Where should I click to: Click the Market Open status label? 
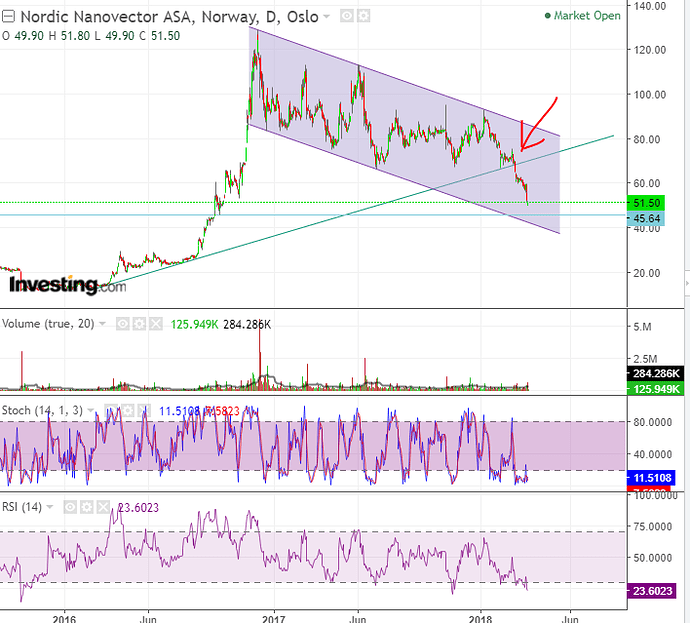(583, 16)
